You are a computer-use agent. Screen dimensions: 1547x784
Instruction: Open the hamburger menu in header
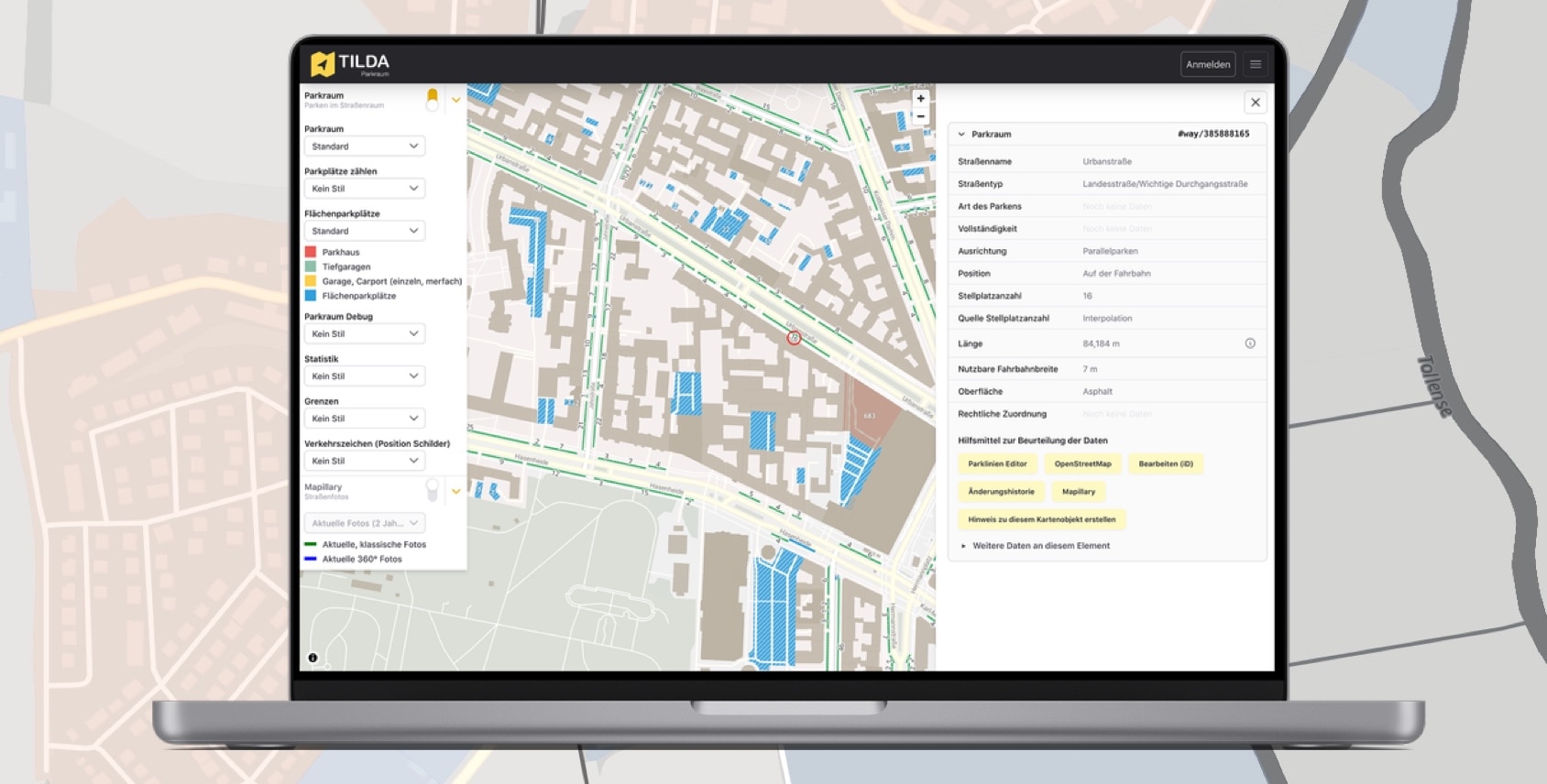coord(1256,64)
